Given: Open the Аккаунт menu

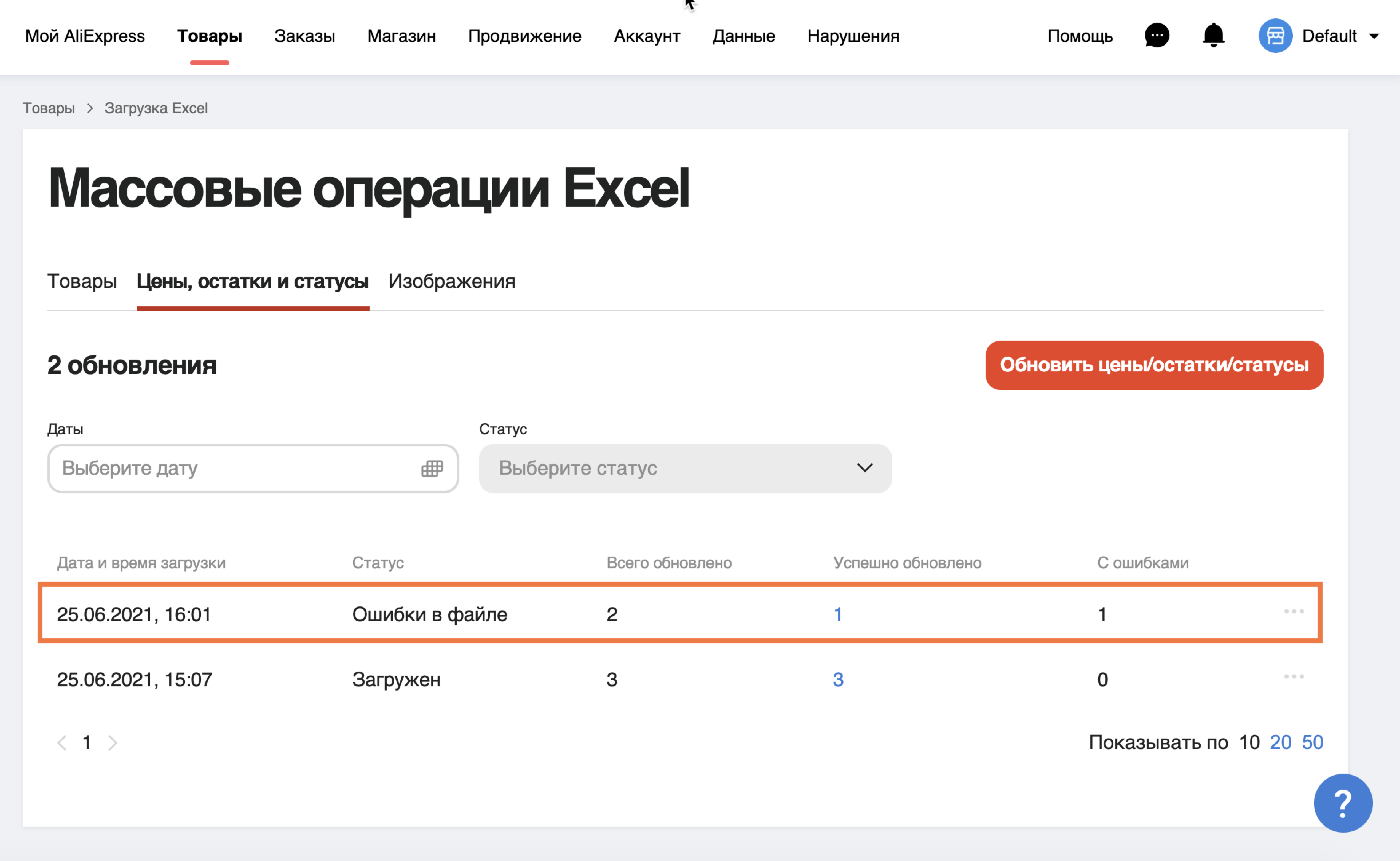Looking at the screenshot, I should [647, 36].
